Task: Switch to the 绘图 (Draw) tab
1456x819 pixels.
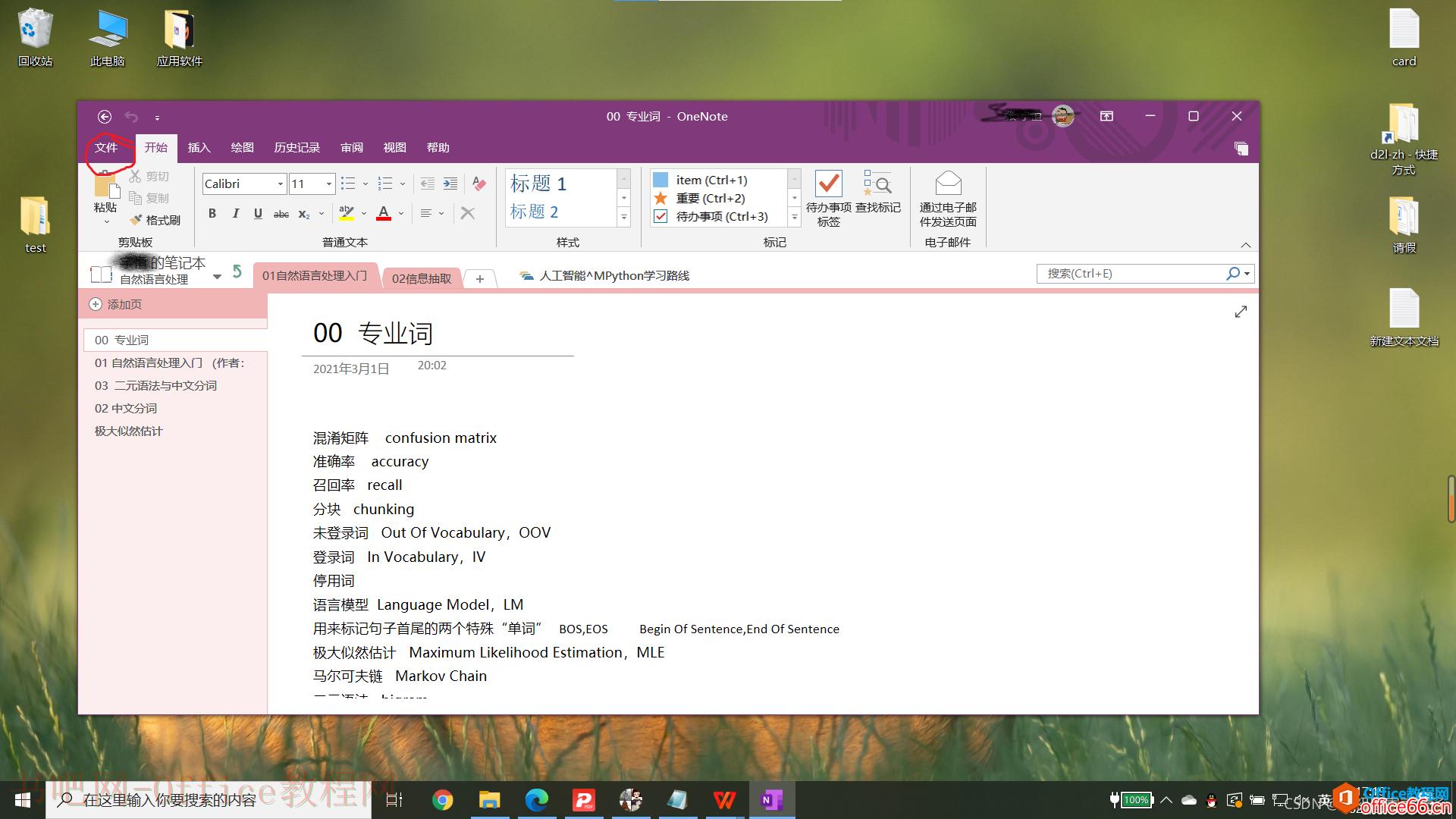Action: tap(242, 148)
